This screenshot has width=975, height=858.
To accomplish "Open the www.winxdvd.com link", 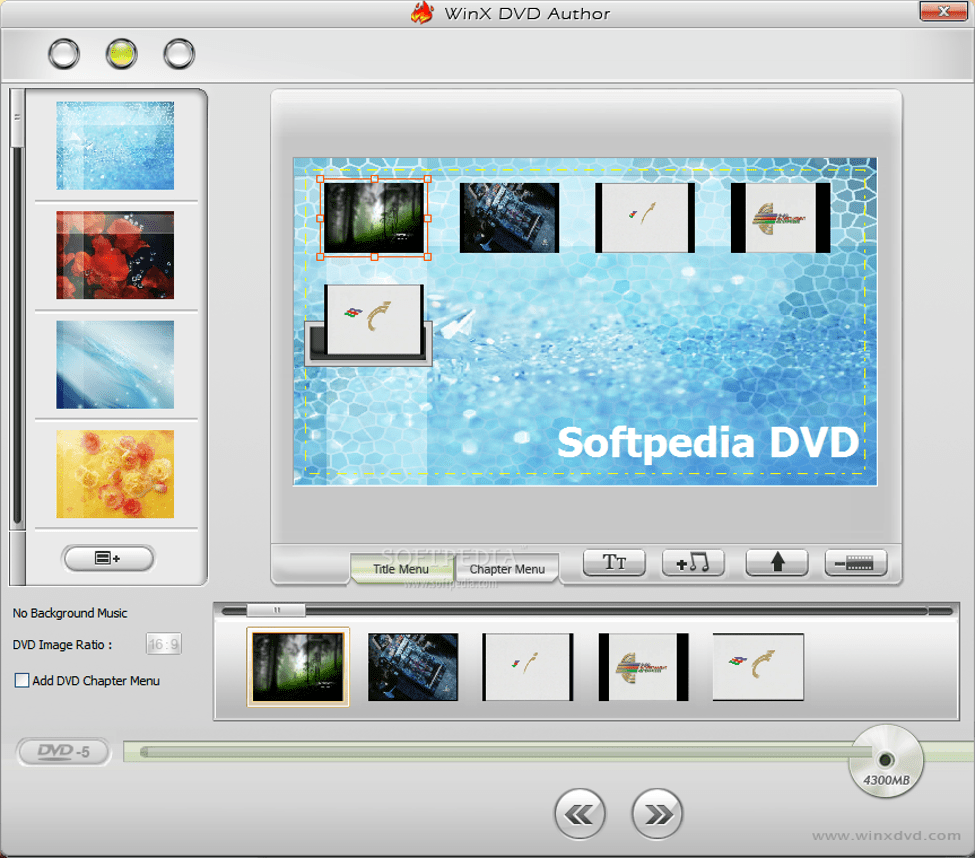I will tap(886, 836).
